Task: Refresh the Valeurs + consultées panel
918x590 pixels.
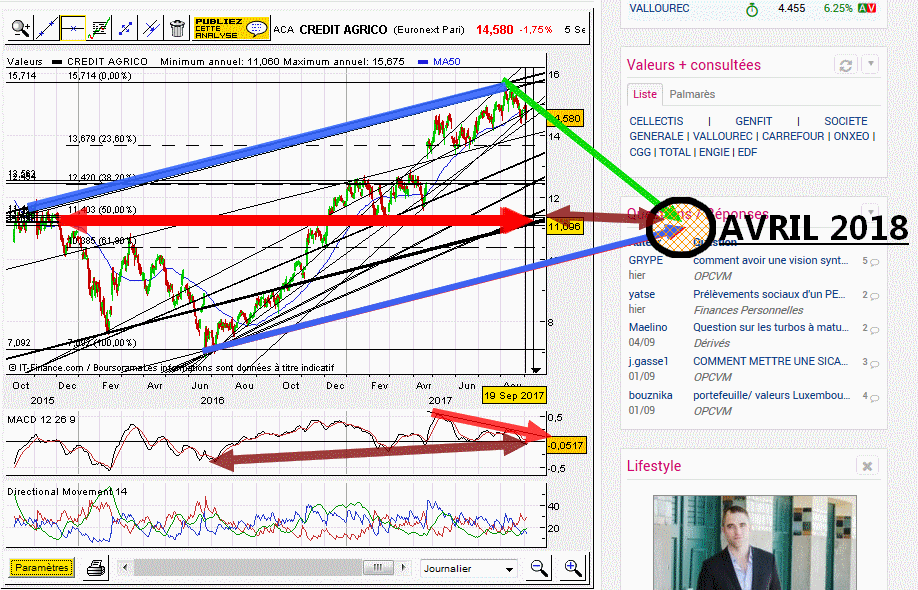Action: click(845, 65)
